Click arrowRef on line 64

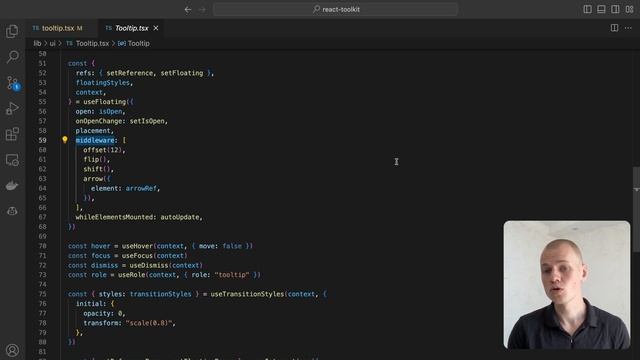pos(141,188)
